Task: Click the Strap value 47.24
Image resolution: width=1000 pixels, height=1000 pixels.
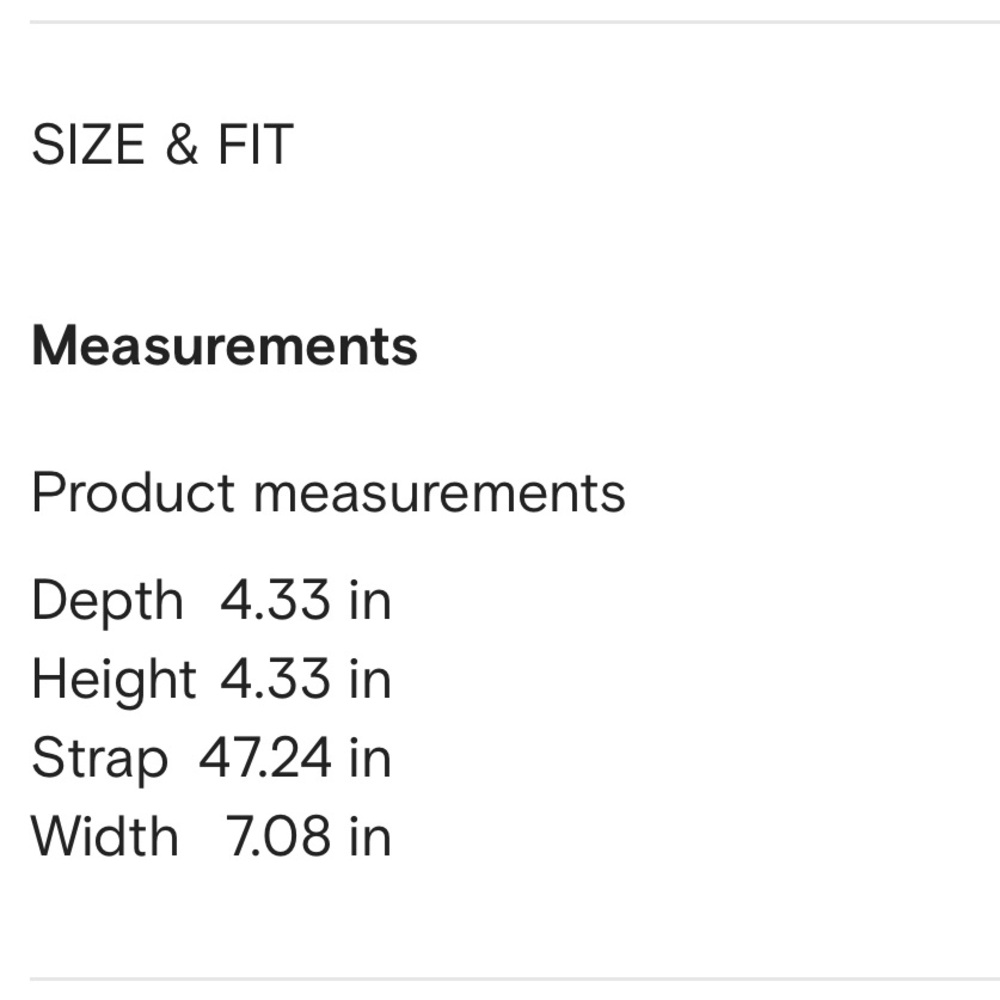Action: click(265, 758)
